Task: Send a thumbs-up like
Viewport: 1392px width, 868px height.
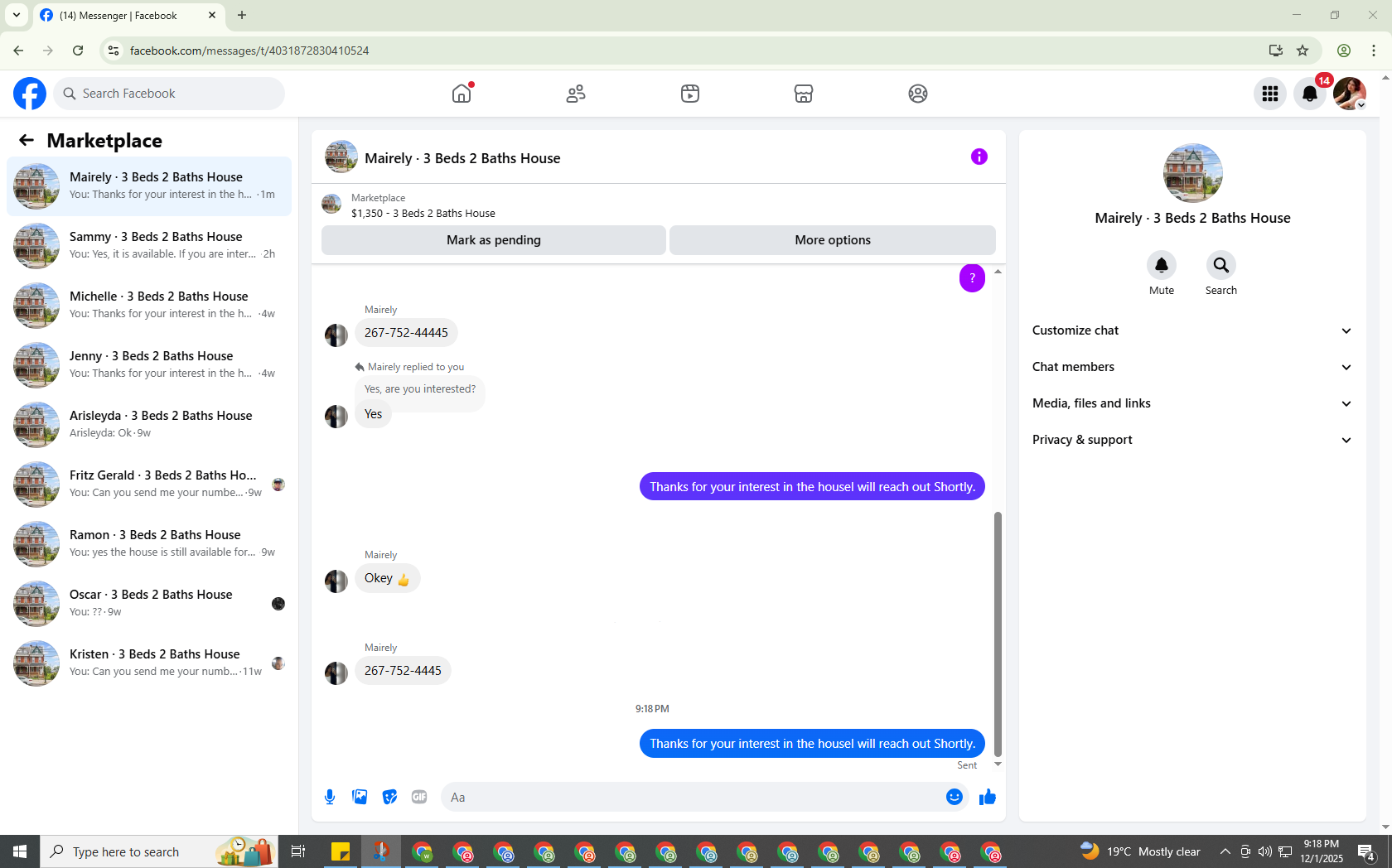Action: pyautogui.click(x=988, y=797)
